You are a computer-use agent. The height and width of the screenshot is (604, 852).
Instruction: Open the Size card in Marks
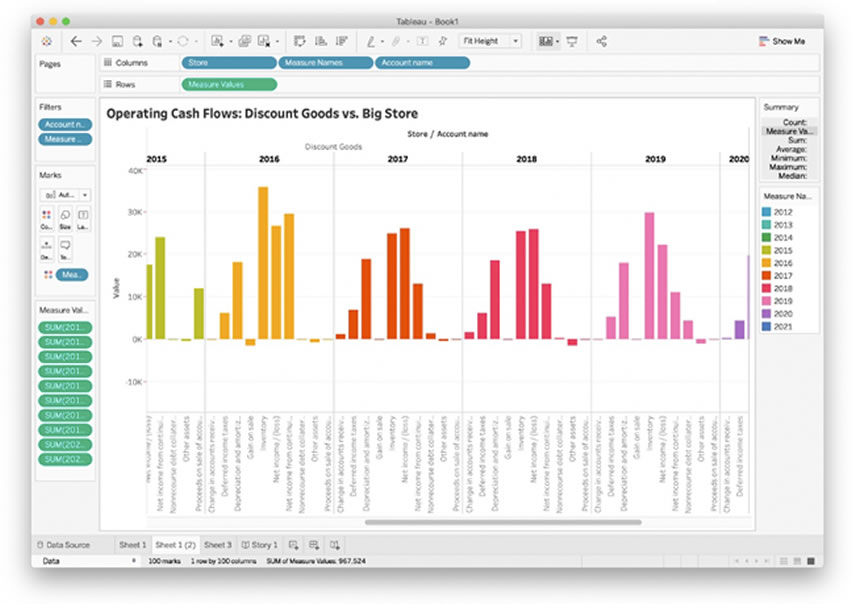coord(64,217)
